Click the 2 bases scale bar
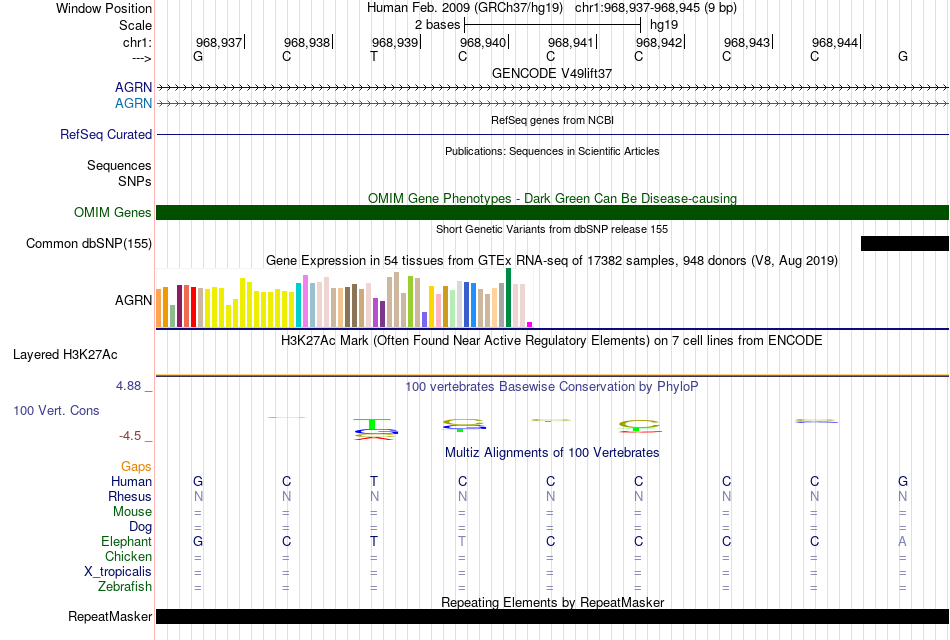This screenshot has width=950, height=640. 552,25
